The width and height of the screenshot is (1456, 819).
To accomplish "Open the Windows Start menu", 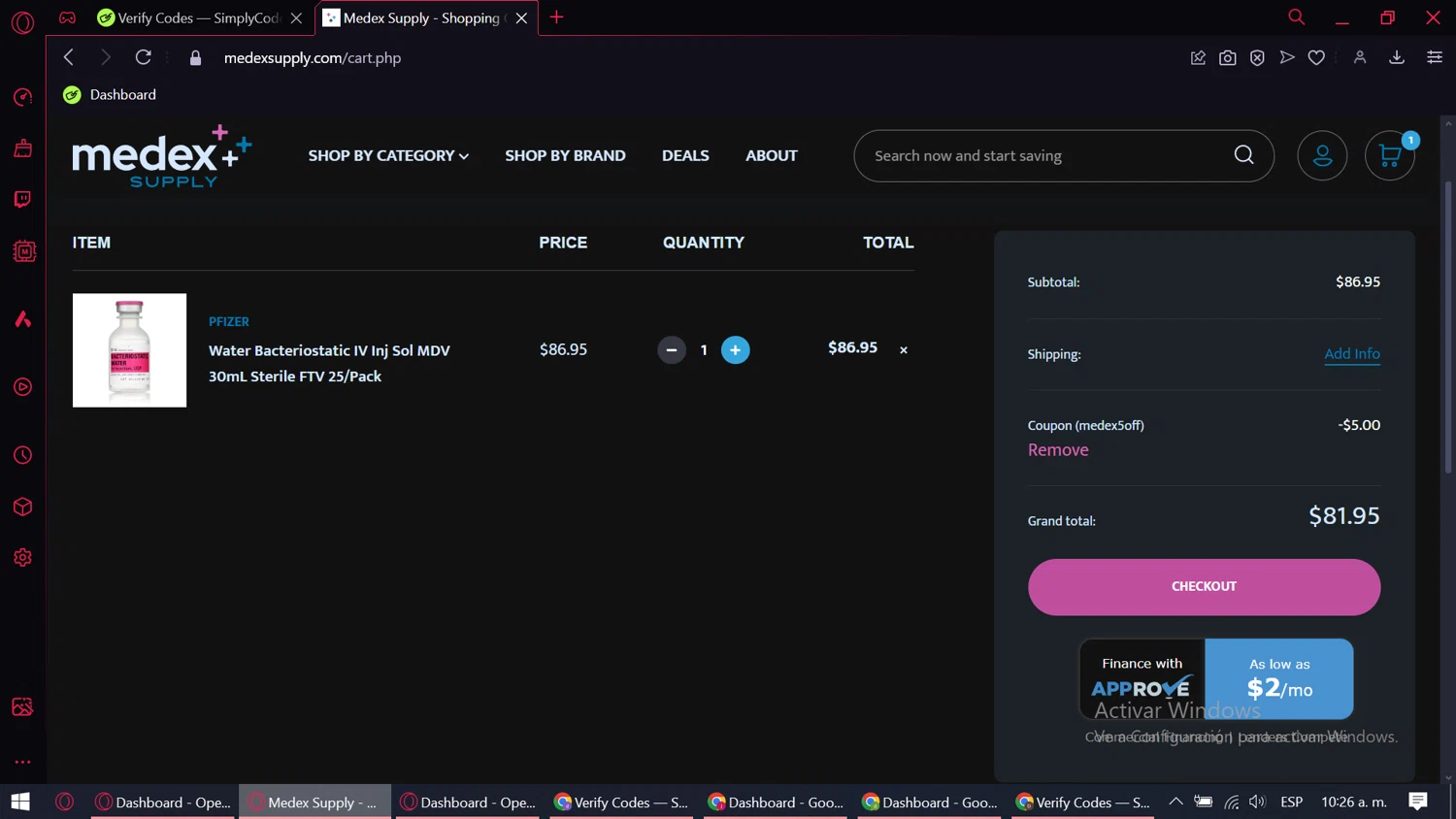I will (x=20, y=802).
